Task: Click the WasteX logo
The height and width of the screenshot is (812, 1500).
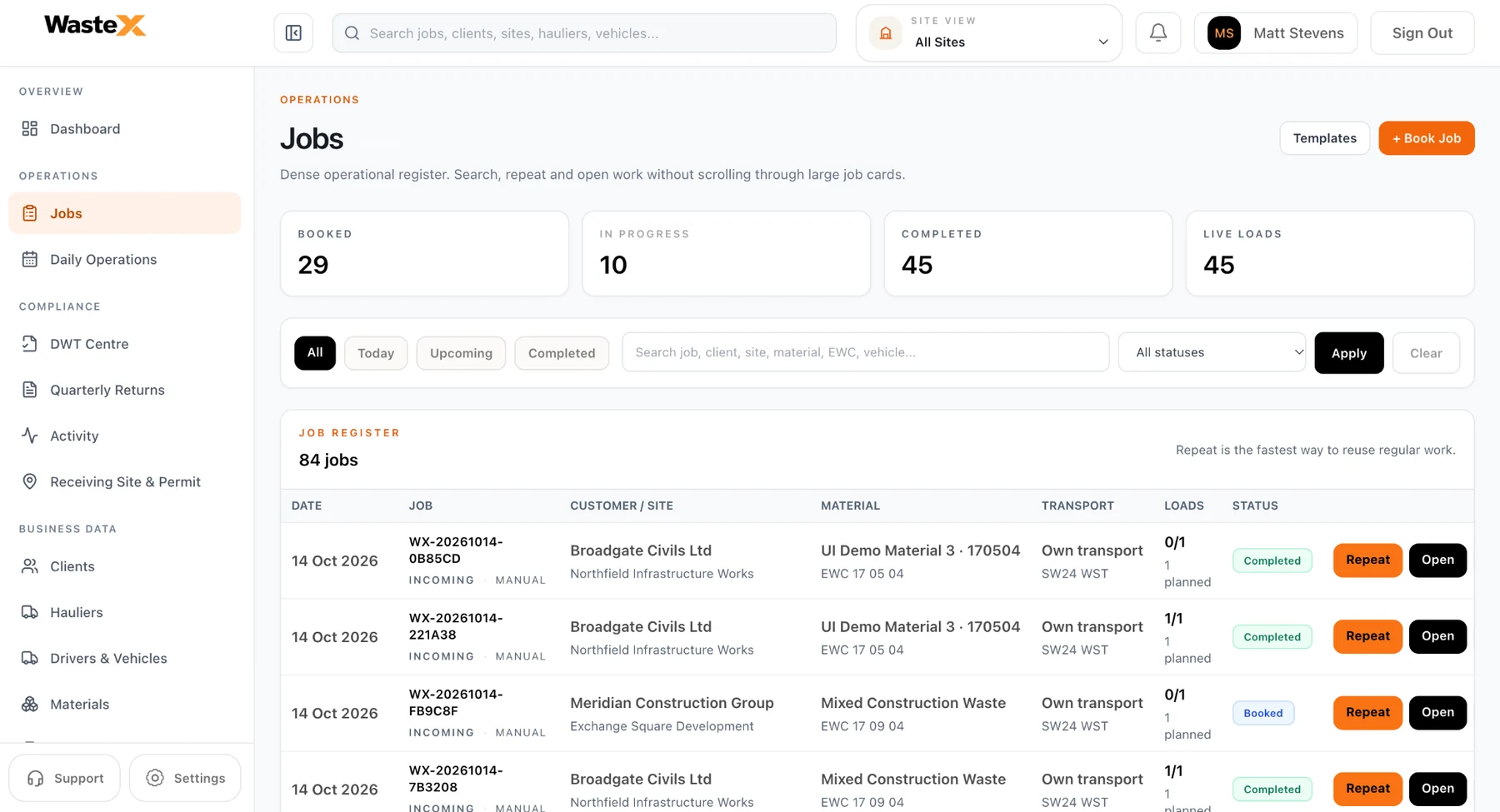Action: [x=95, y=25]
